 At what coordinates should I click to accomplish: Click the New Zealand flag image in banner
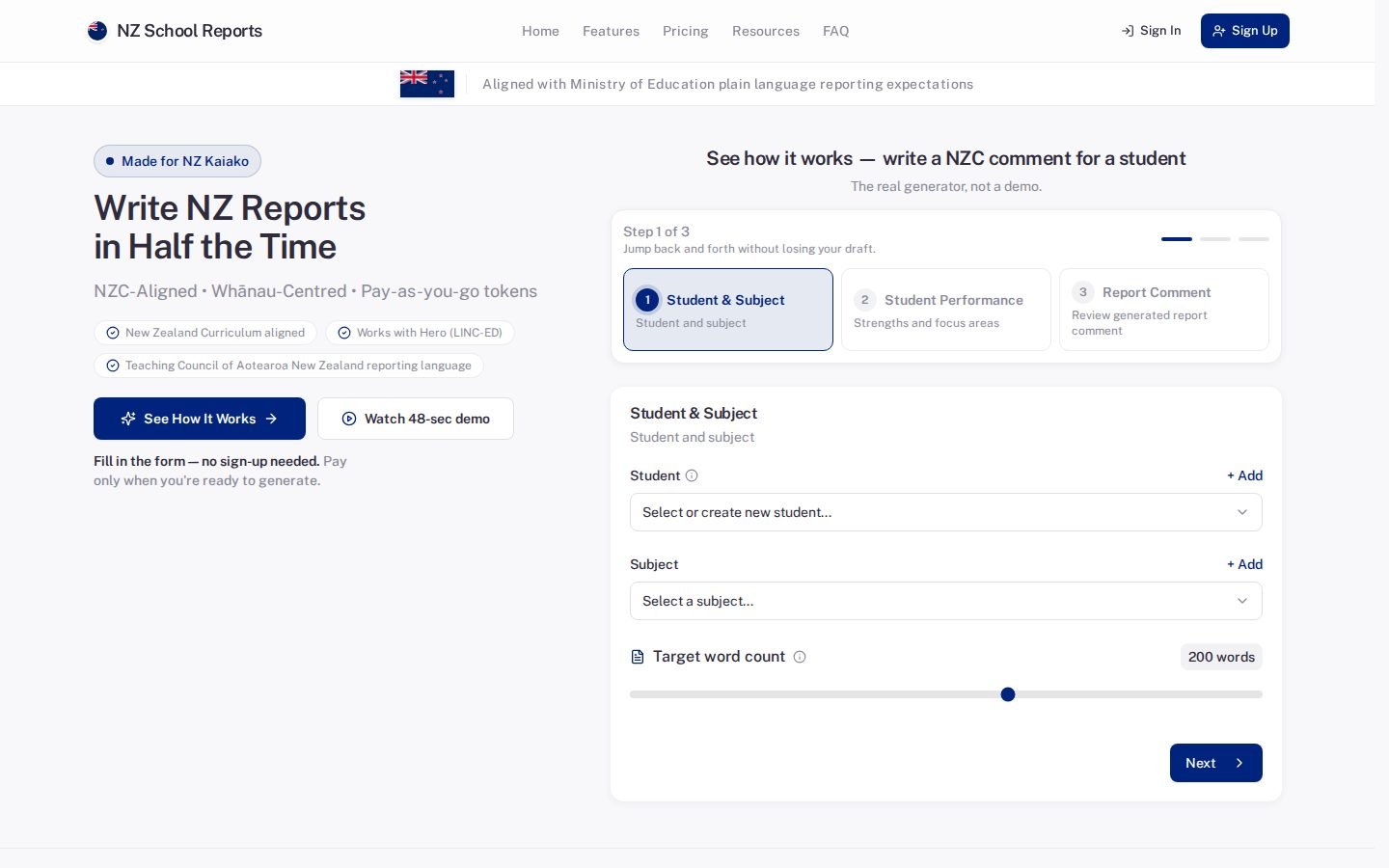(427, 84)
